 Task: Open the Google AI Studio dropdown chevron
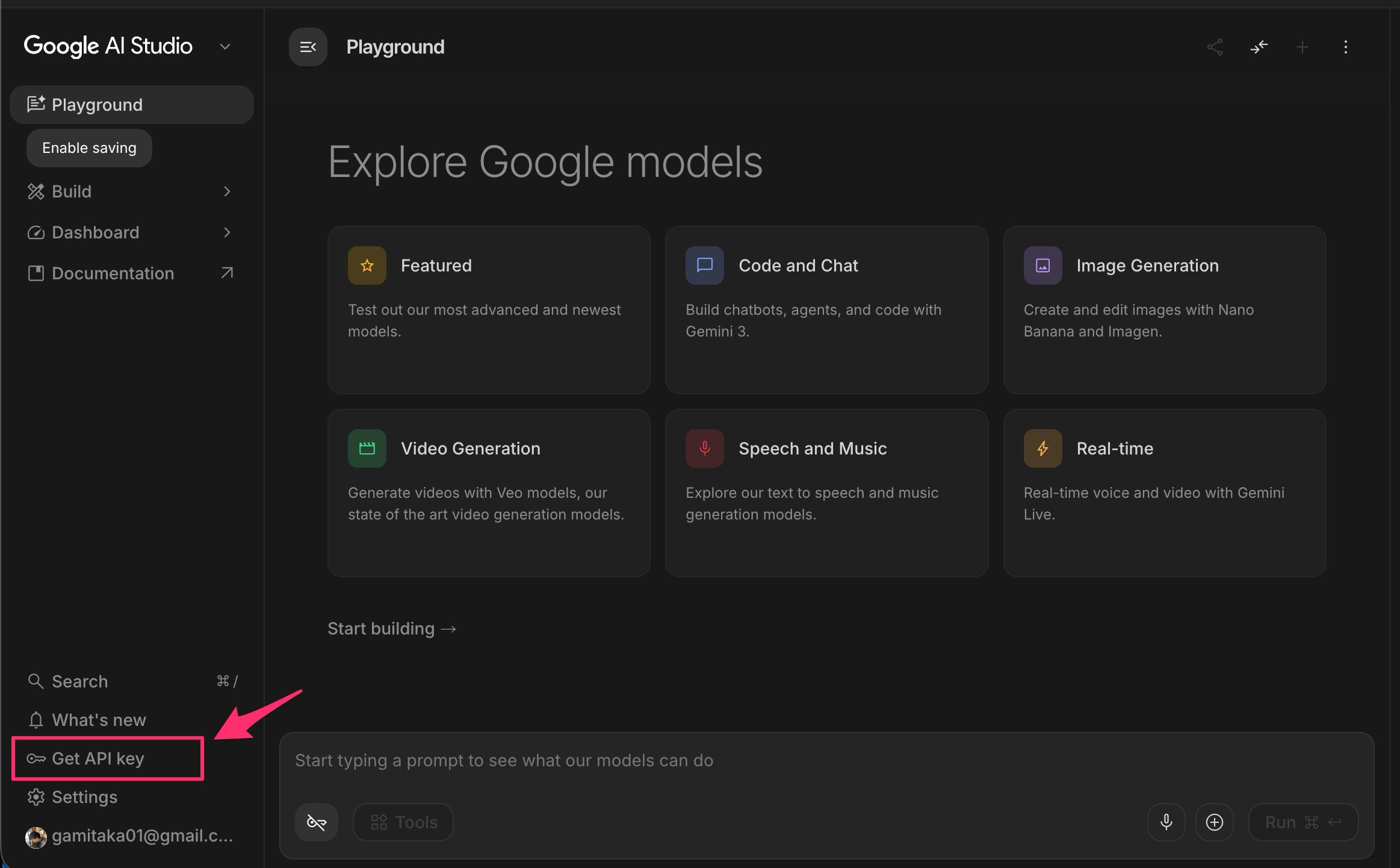tap(225, 47)
